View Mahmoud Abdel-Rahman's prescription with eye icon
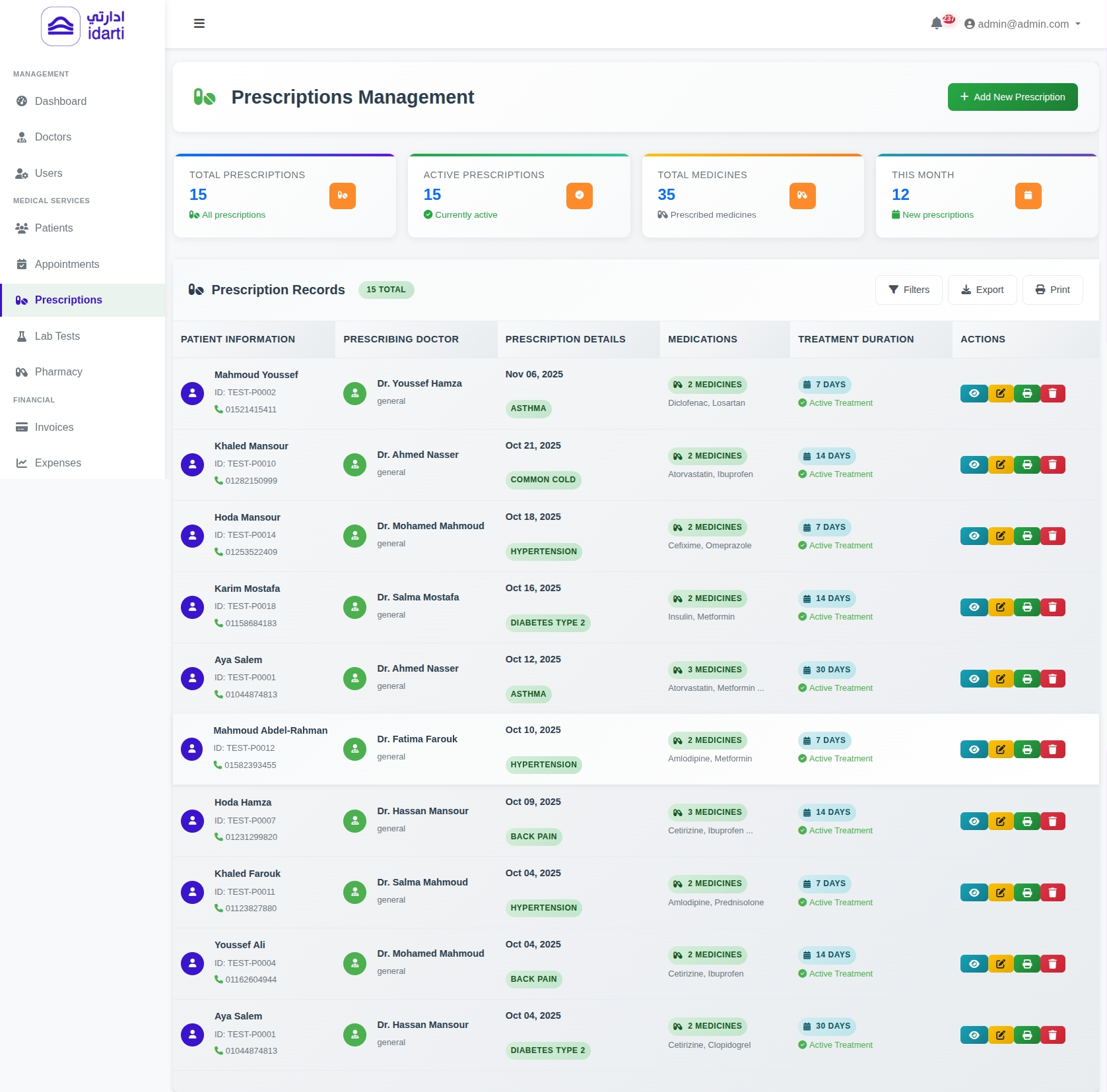 974,750
